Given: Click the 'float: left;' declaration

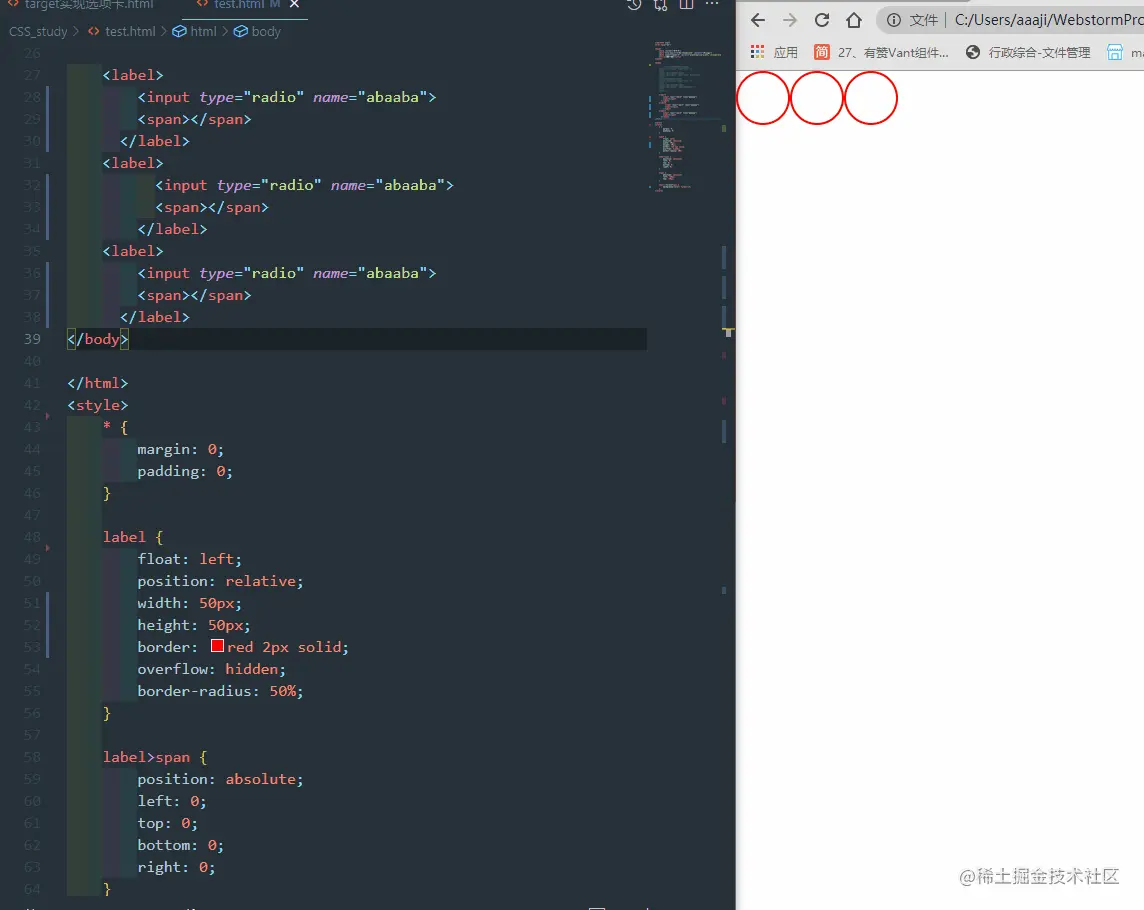Looking at the screenshot, I should pyautogui.click(x=189, y=559).
